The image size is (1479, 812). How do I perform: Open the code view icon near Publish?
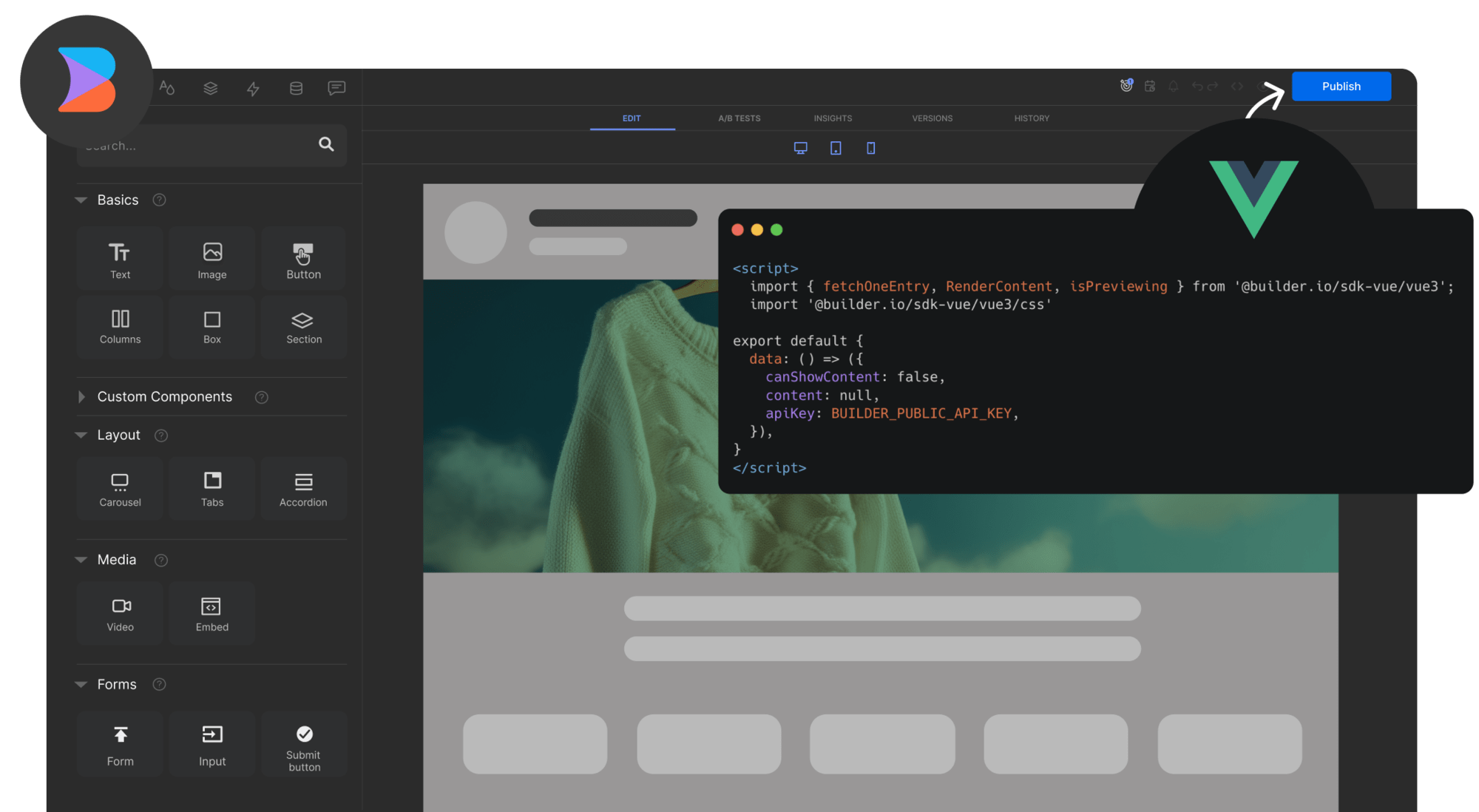pos(1236,86)
